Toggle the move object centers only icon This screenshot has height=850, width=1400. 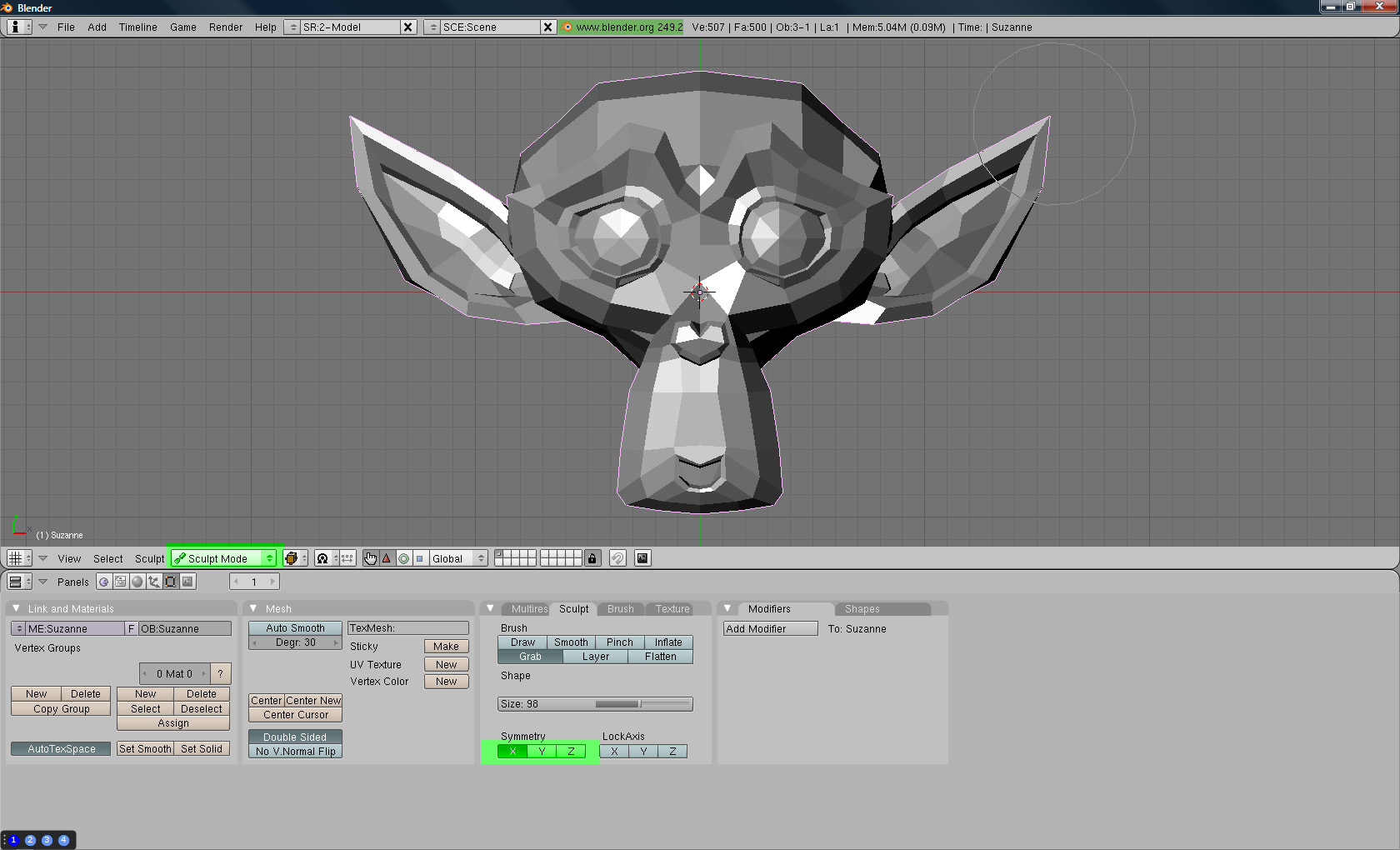(x=347, y=558)
